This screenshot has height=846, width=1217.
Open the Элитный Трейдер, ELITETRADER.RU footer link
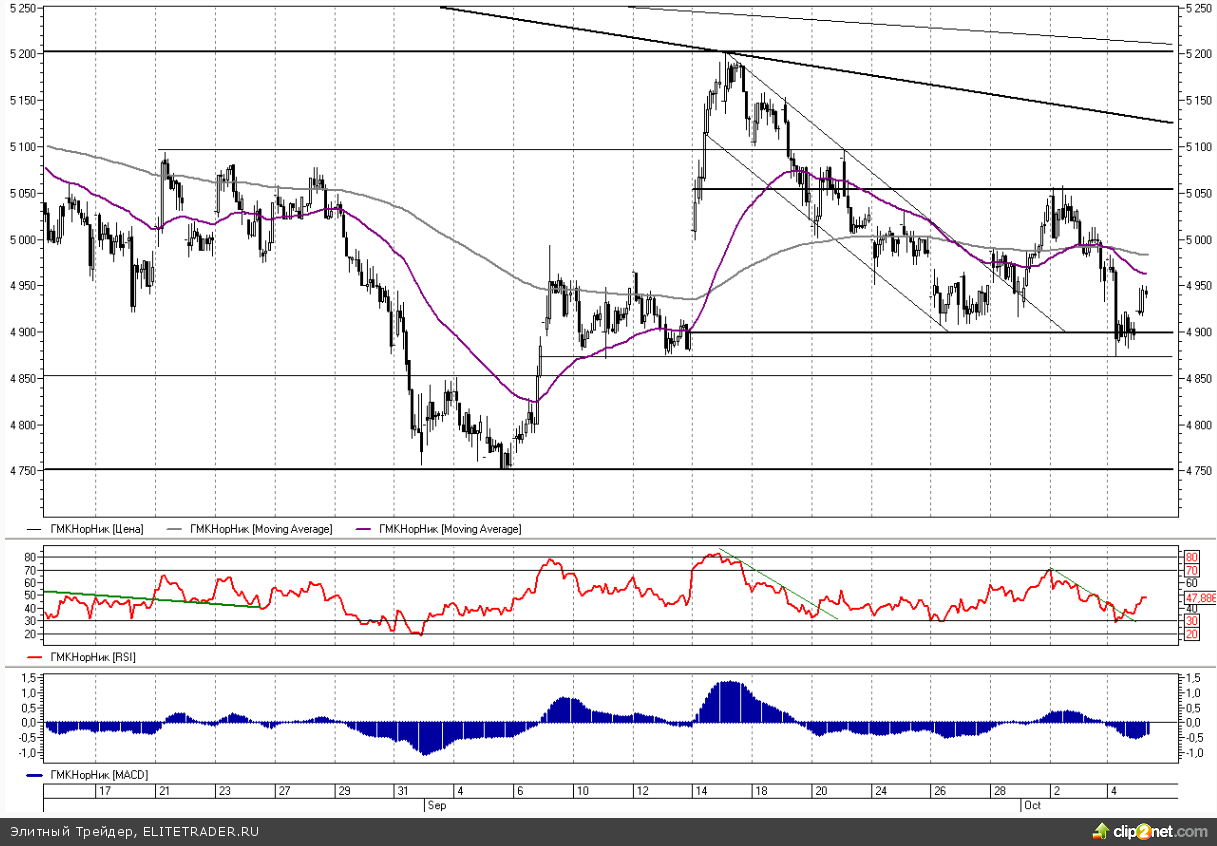(x=135, y=832)
